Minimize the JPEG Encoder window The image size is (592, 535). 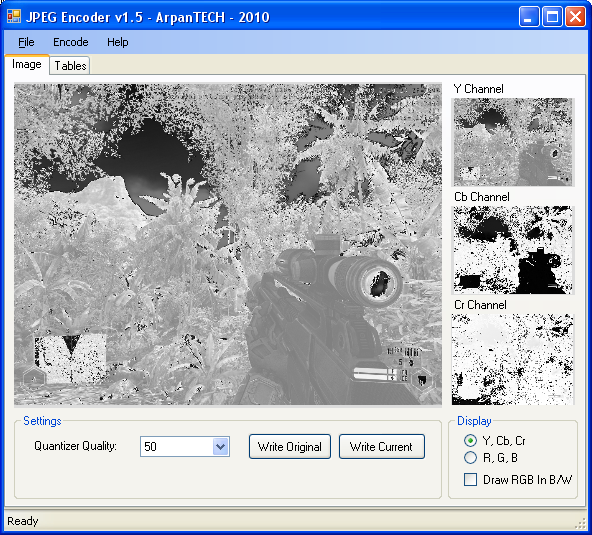pos(529,17)
